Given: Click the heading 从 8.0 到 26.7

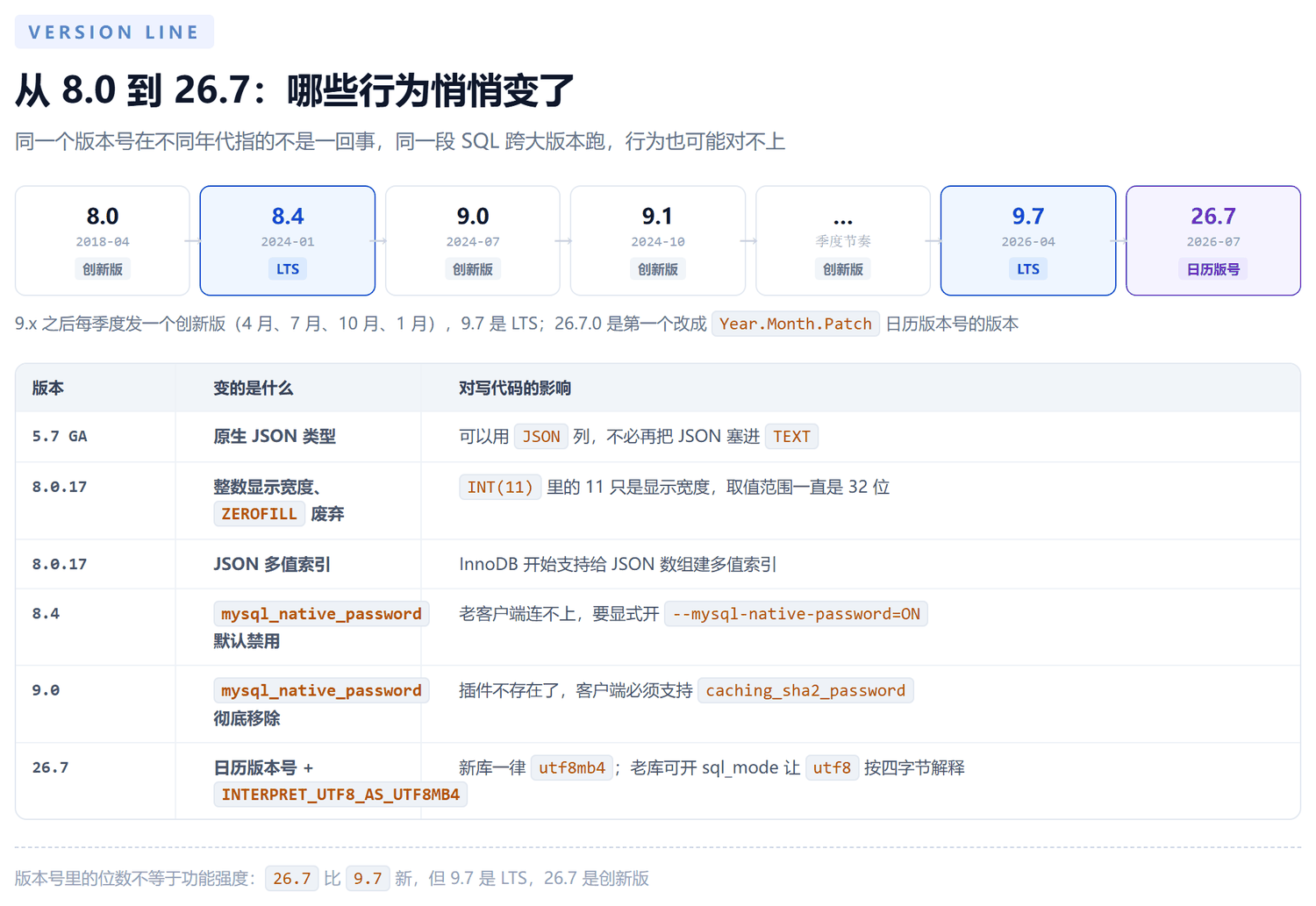Looking at the screenshot, I should [295, 89].
